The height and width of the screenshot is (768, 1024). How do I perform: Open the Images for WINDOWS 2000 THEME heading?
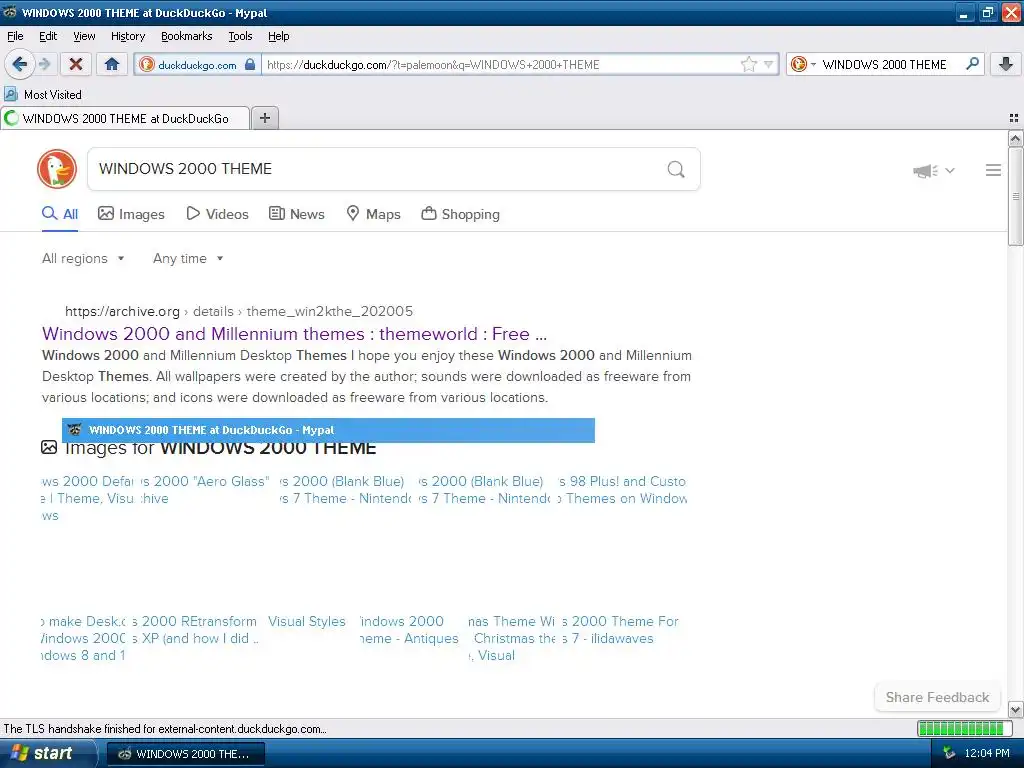(220, 448)
